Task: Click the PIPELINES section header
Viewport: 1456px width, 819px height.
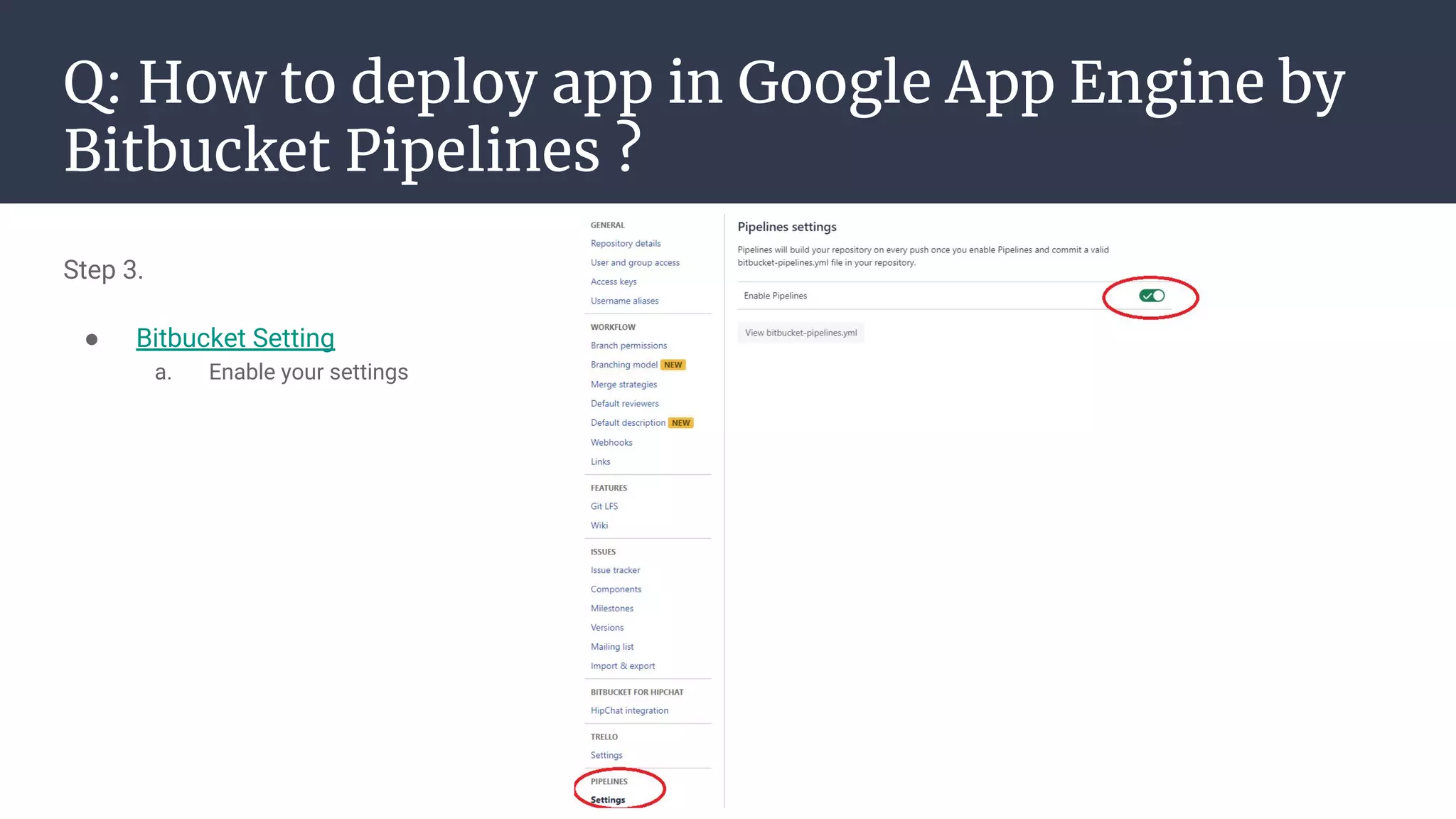Action: point(609,782)
